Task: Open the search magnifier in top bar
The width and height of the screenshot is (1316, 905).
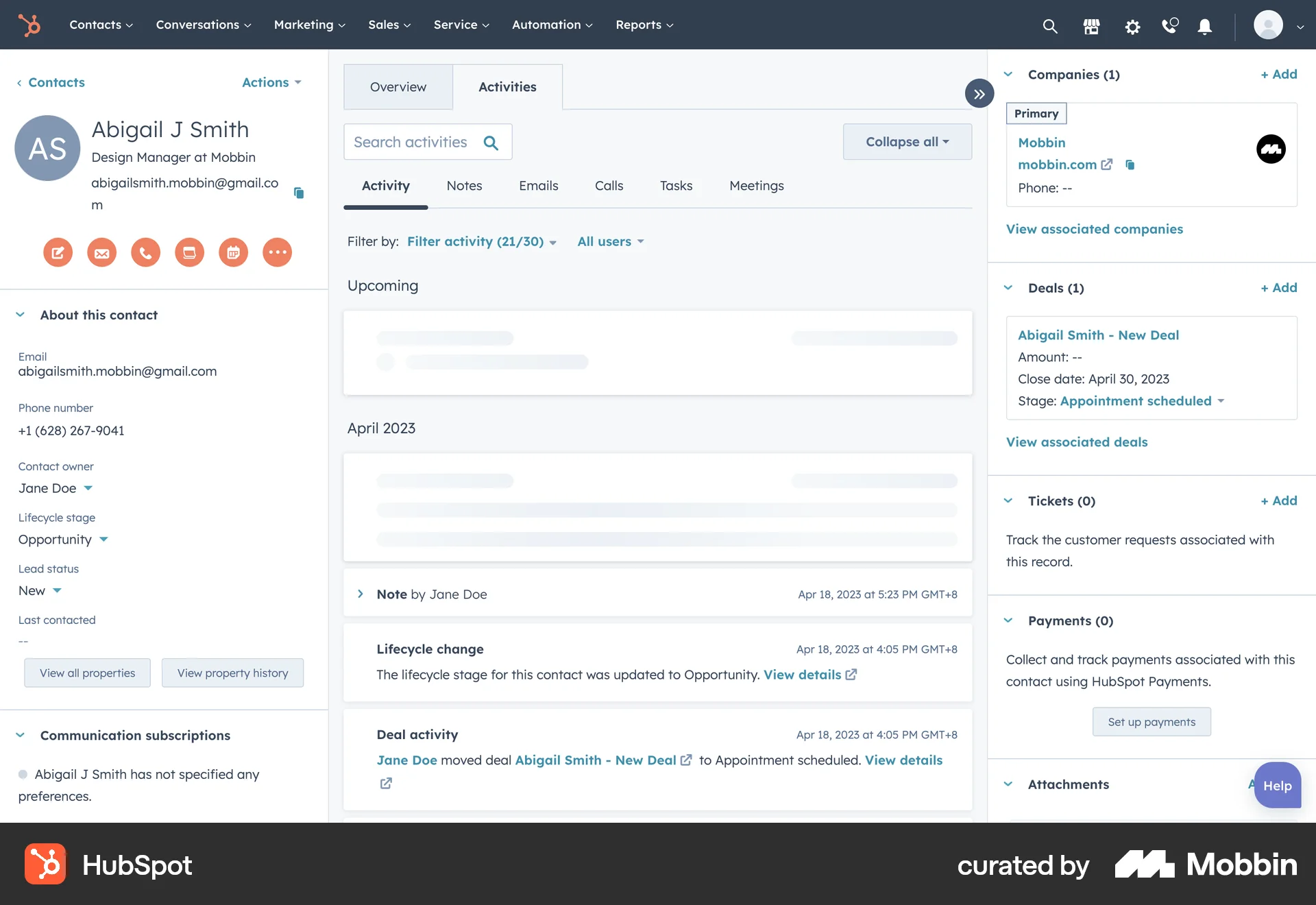Action: point(1050,26)
